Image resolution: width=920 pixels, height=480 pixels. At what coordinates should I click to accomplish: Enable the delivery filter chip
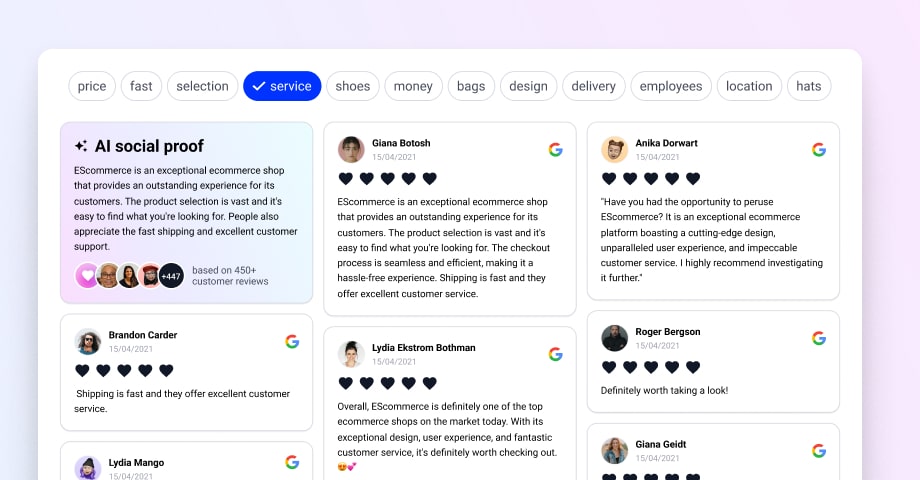click(x=593, y=86)
